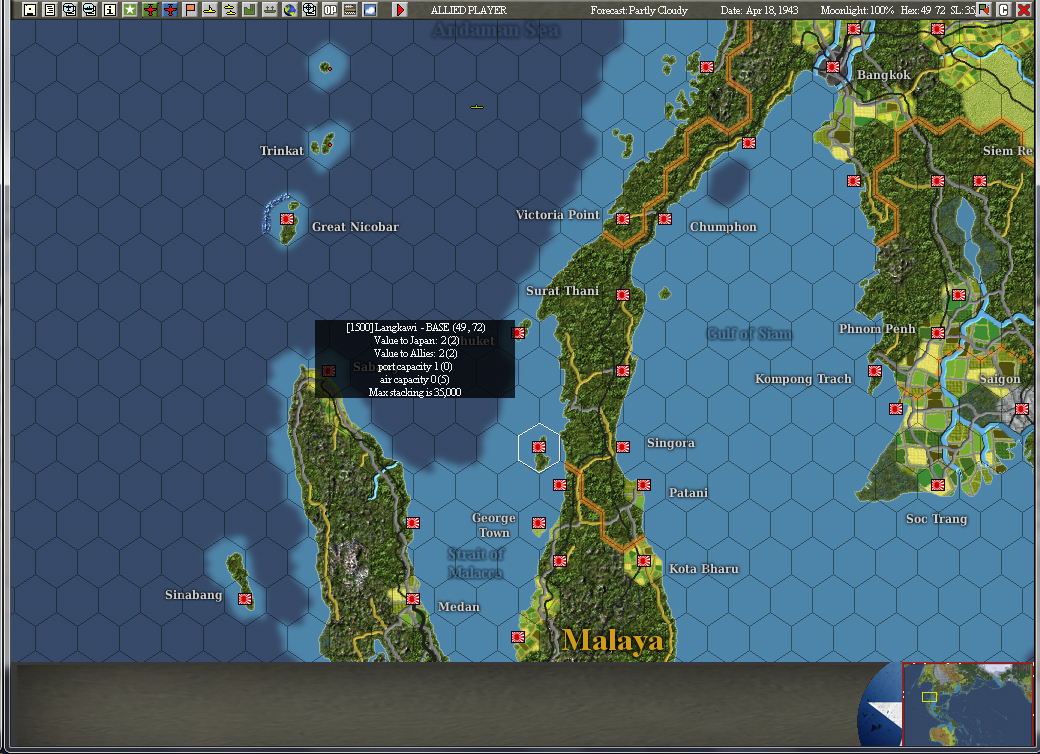Viewport: 1040px width, 754px height.
Task: Select the Patani base flag
Action: (644, 485)
